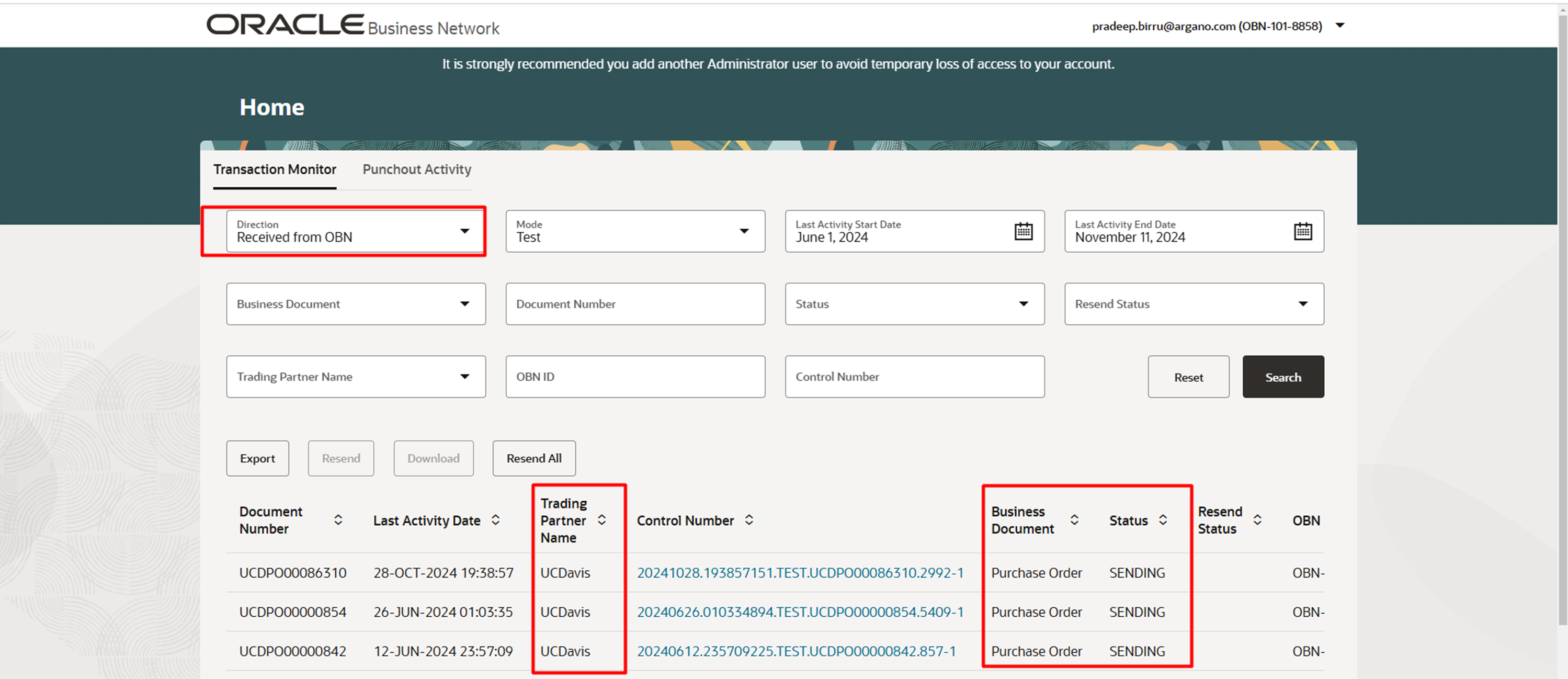
Task: Open calendar picker for Last Activity Start Date
Action: 1023,231
